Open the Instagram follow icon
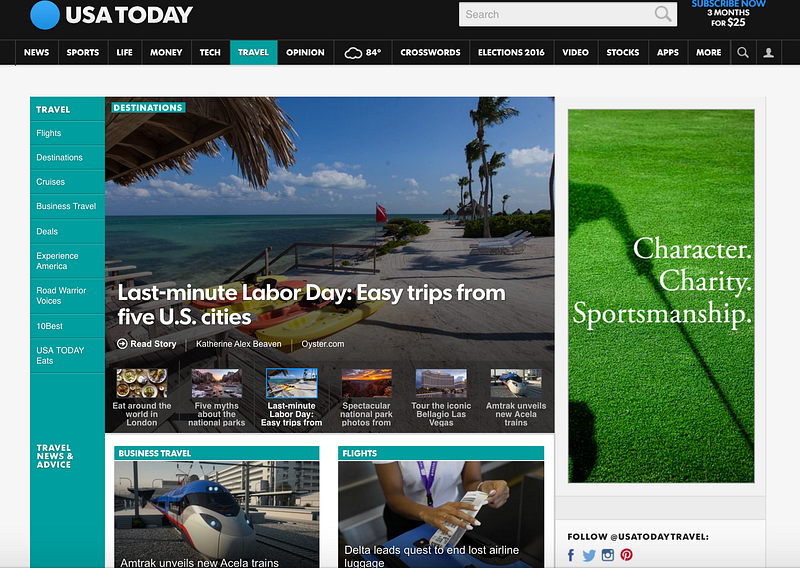Viewport: 800px width, 568px height. 608,555
